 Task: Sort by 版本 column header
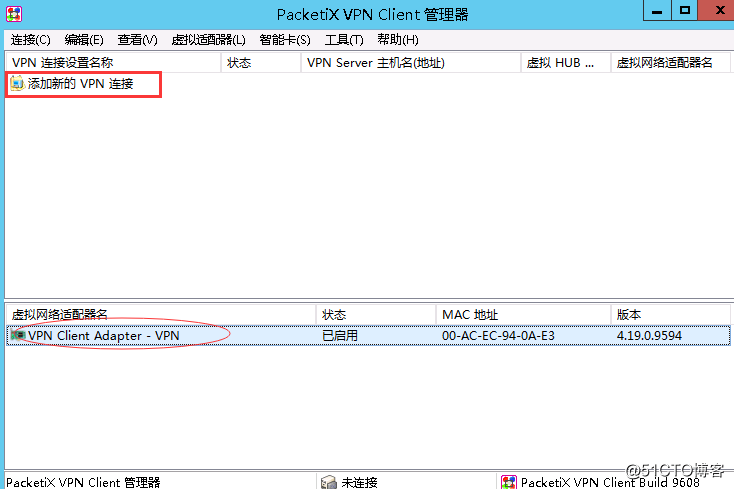(671, 314)
